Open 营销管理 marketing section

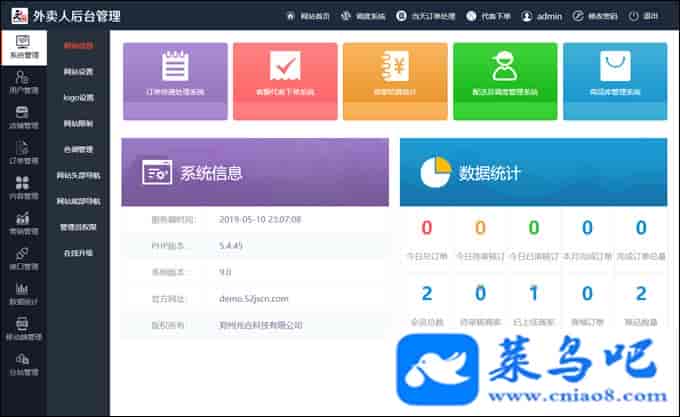tap(23, 221)
